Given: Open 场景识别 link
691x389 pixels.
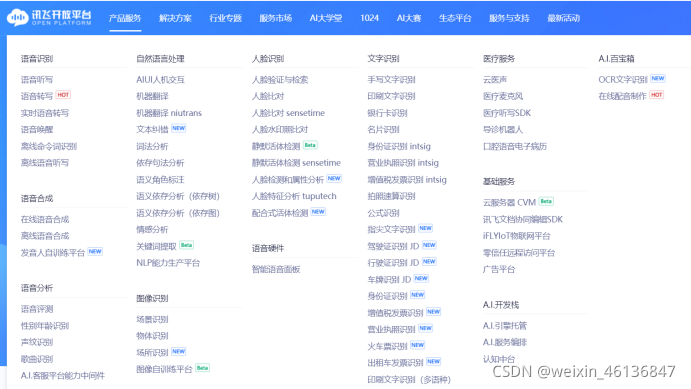Looking at the screenshot, I should (152, 319).
